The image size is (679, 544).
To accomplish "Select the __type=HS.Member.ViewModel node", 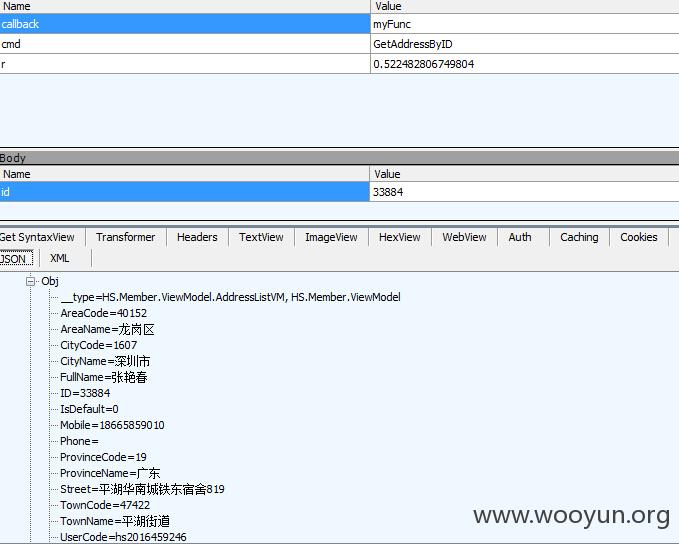I will click(x=230, y=297).
